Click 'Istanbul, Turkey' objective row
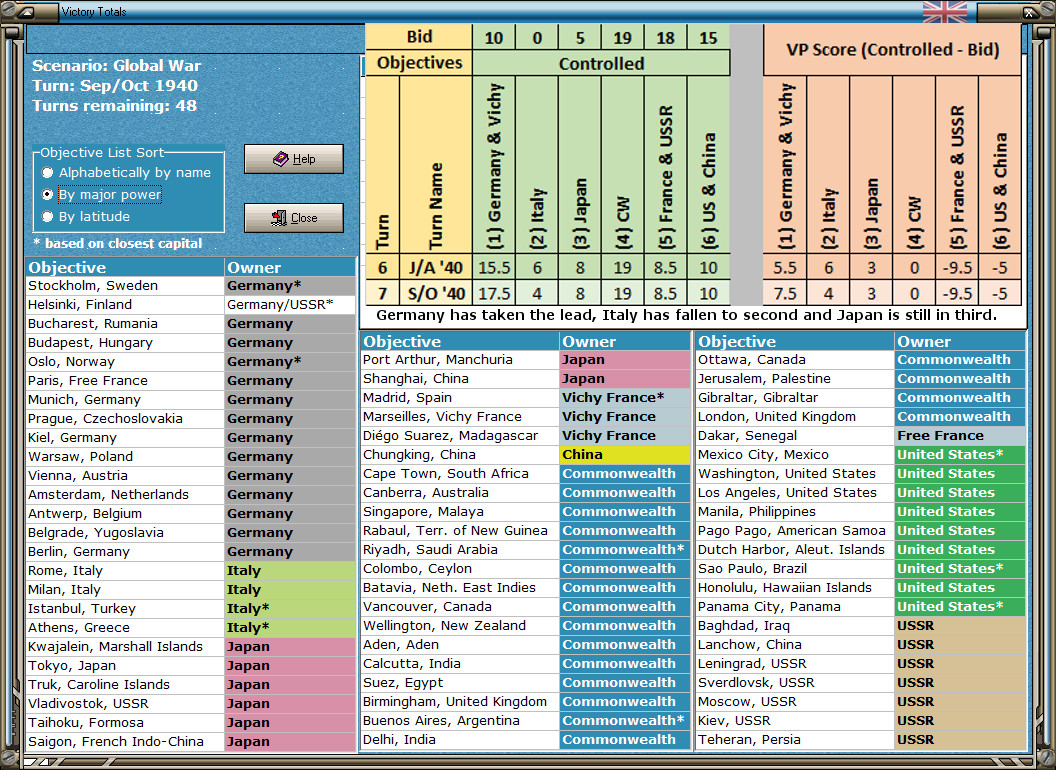The width and height of the screenshot is (1056, 770). 191,608
